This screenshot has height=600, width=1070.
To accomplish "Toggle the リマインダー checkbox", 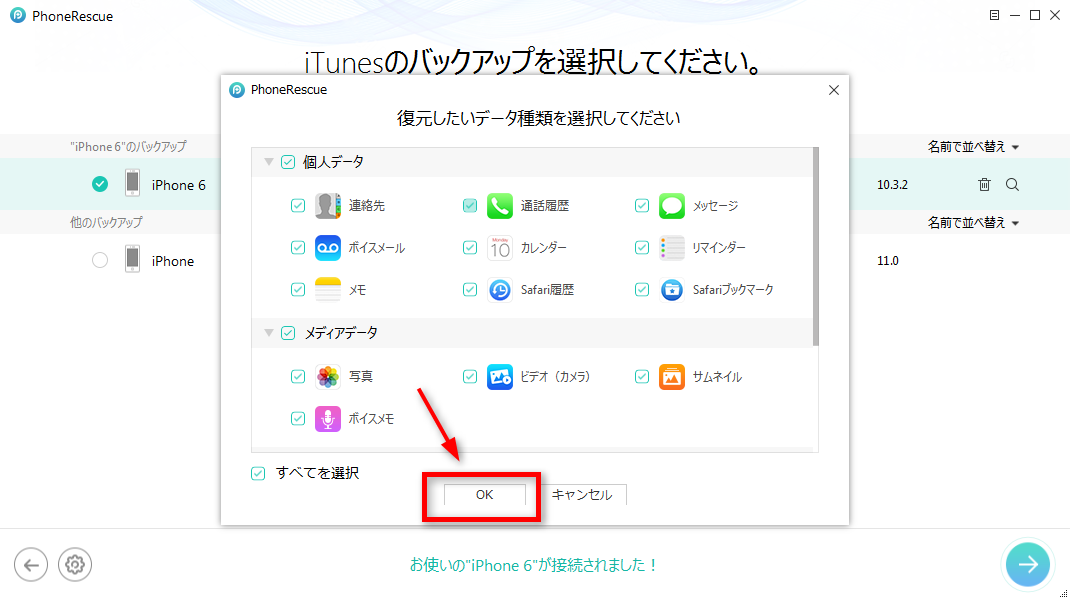I will coord(641,248).
